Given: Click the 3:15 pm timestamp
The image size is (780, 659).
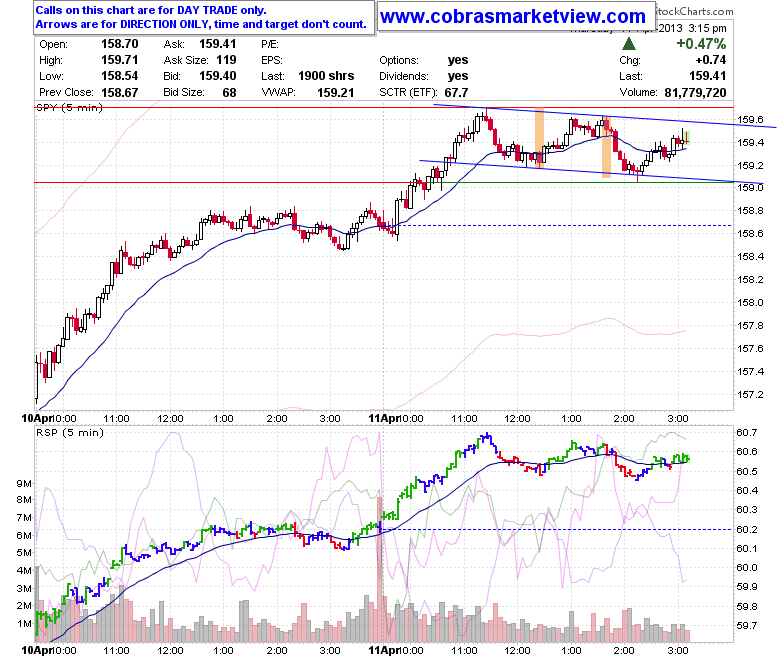Looking at the screenshot, I should pyautogui.click(x=707, y=28).
